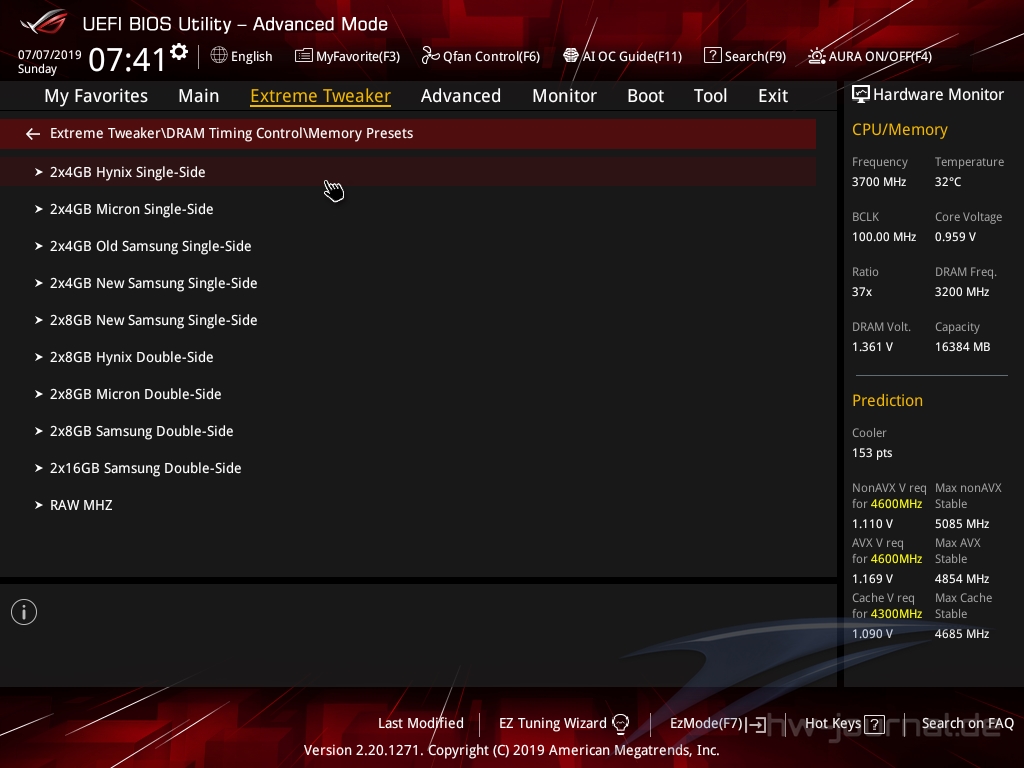Open the Advanced tab
Screen dimensions: 1024x768
[460, 96]
